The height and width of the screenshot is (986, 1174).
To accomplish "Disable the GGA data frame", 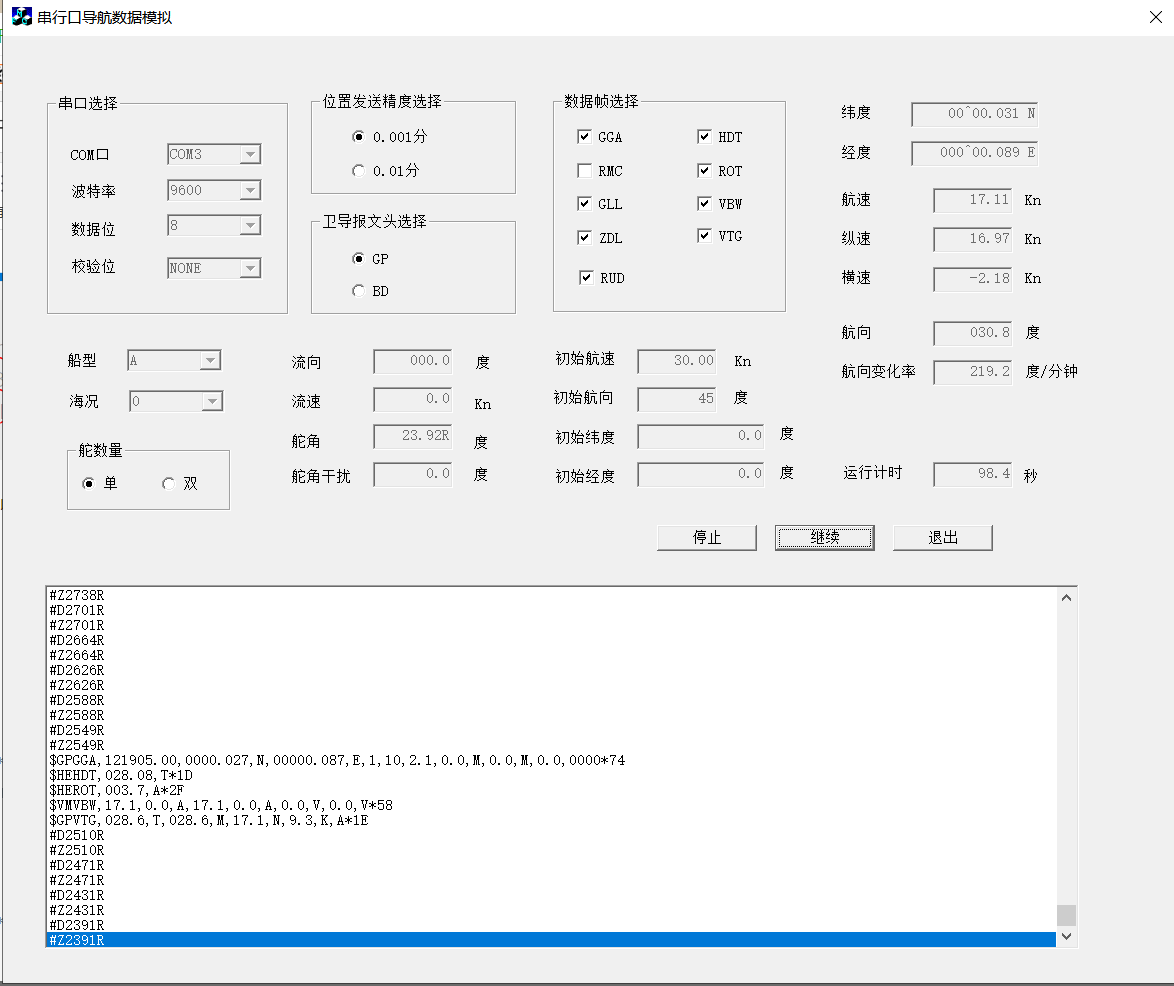I will pos(585,137).
